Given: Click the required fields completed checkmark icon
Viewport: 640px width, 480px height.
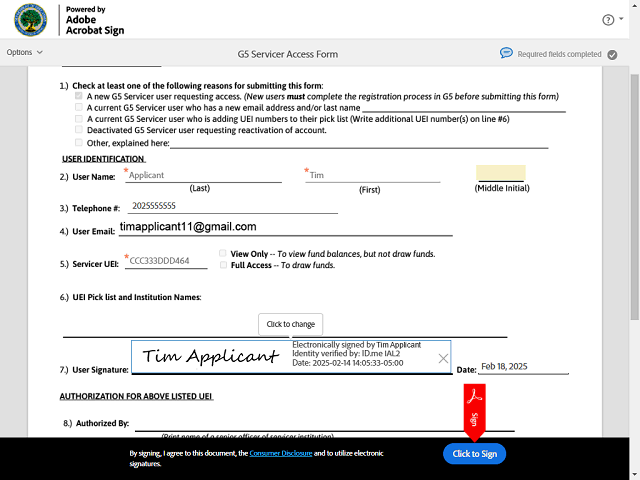Looking at the screenshot, I should pos(612,55).
